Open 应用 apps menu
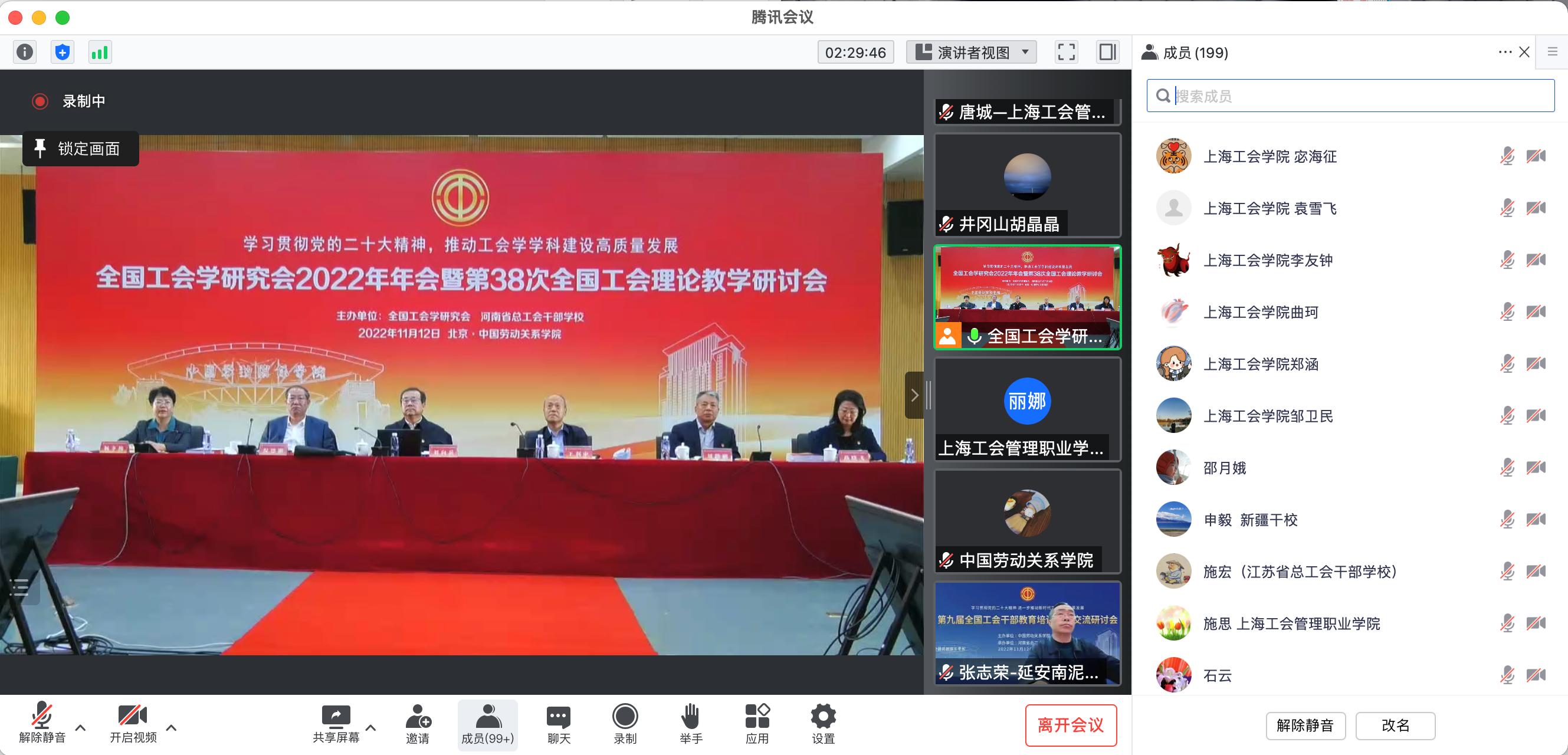The image size is (1568, 755). [757, 724]
